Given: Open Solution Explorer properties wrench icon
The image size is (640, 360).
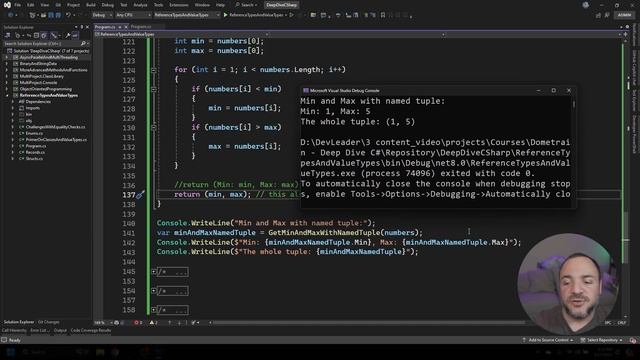Looking at the screenshot, I should [x=67, y=36].
